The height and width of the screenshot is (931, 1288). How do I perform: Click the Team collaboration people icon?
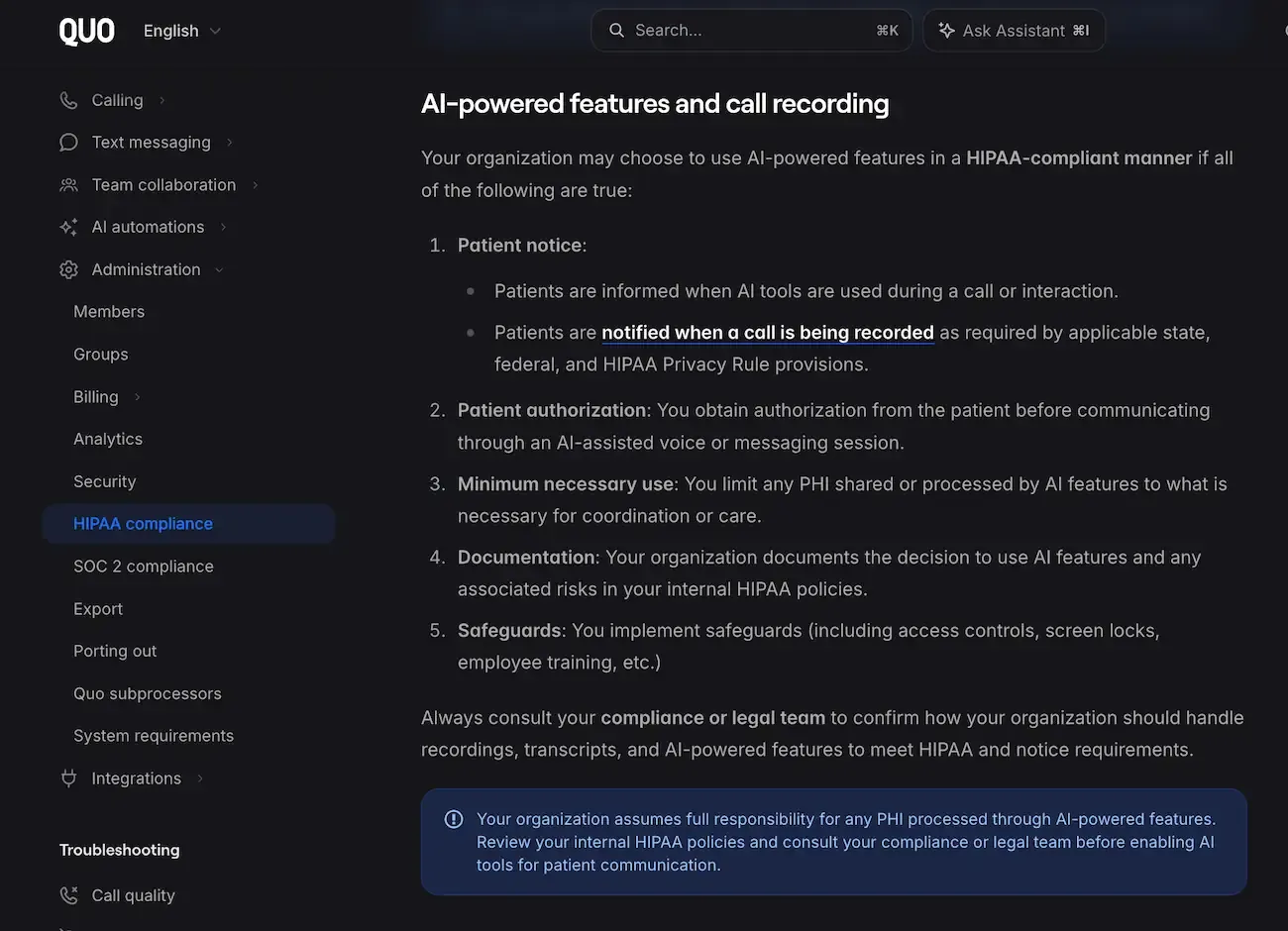point(68,185)
